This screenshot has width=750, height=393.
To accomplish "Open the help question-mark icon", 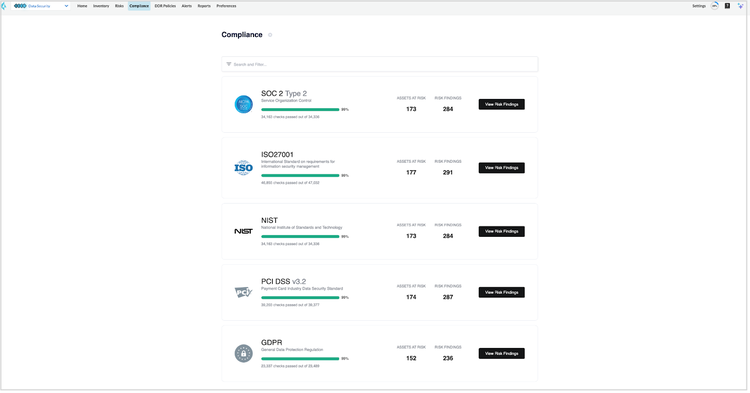I will click(x=727, y=6).
